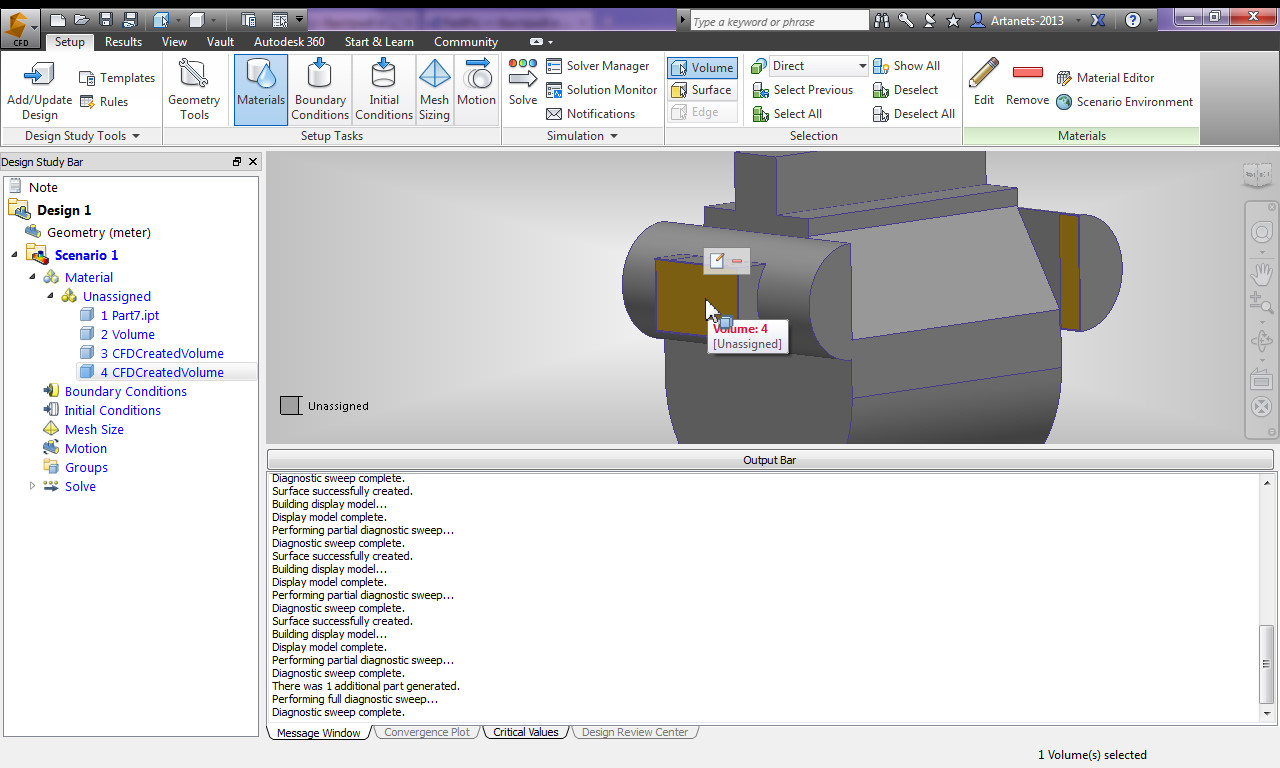
Task: Open the Mesh Sizing task
Action: click(434, 90)
